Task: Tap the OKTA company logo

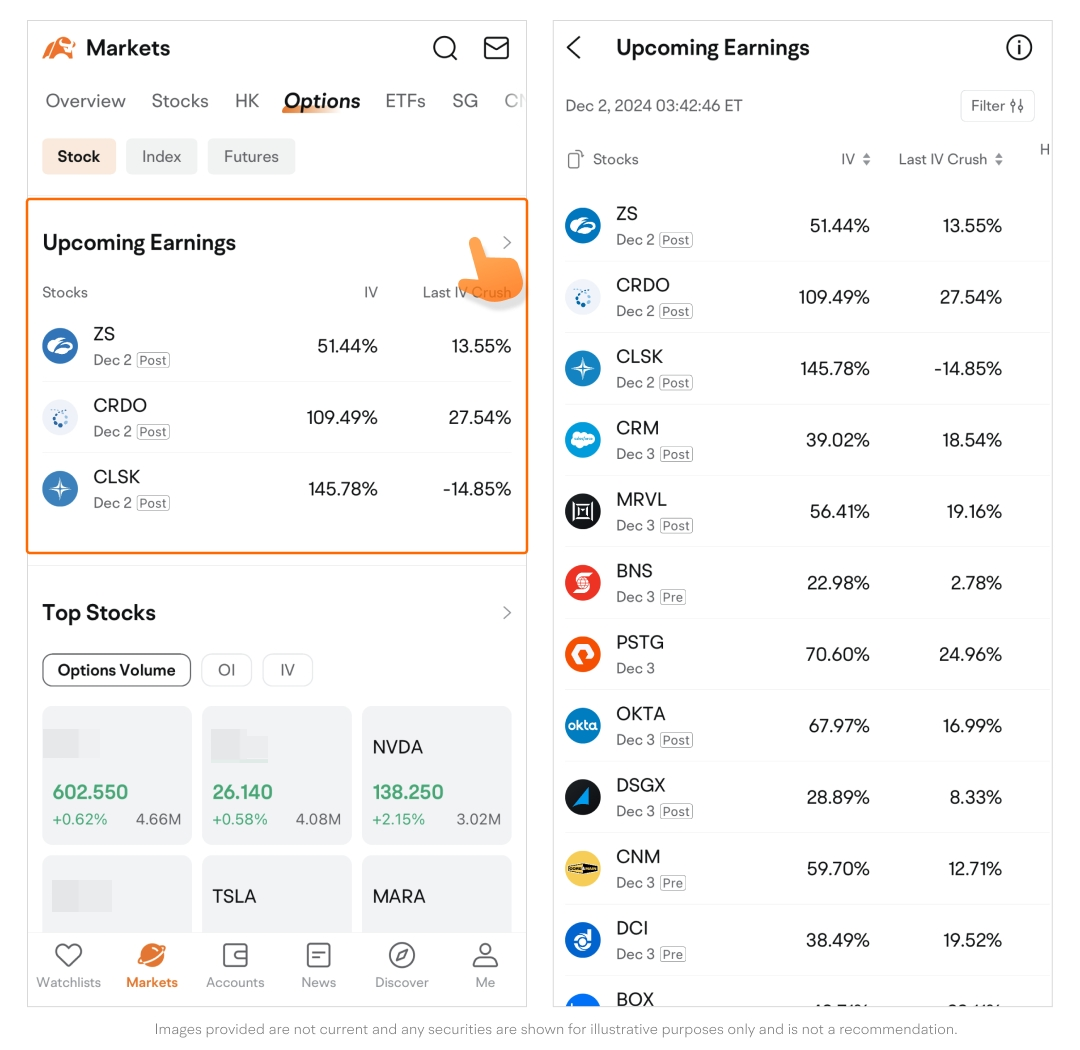Action: click(583, 725)
